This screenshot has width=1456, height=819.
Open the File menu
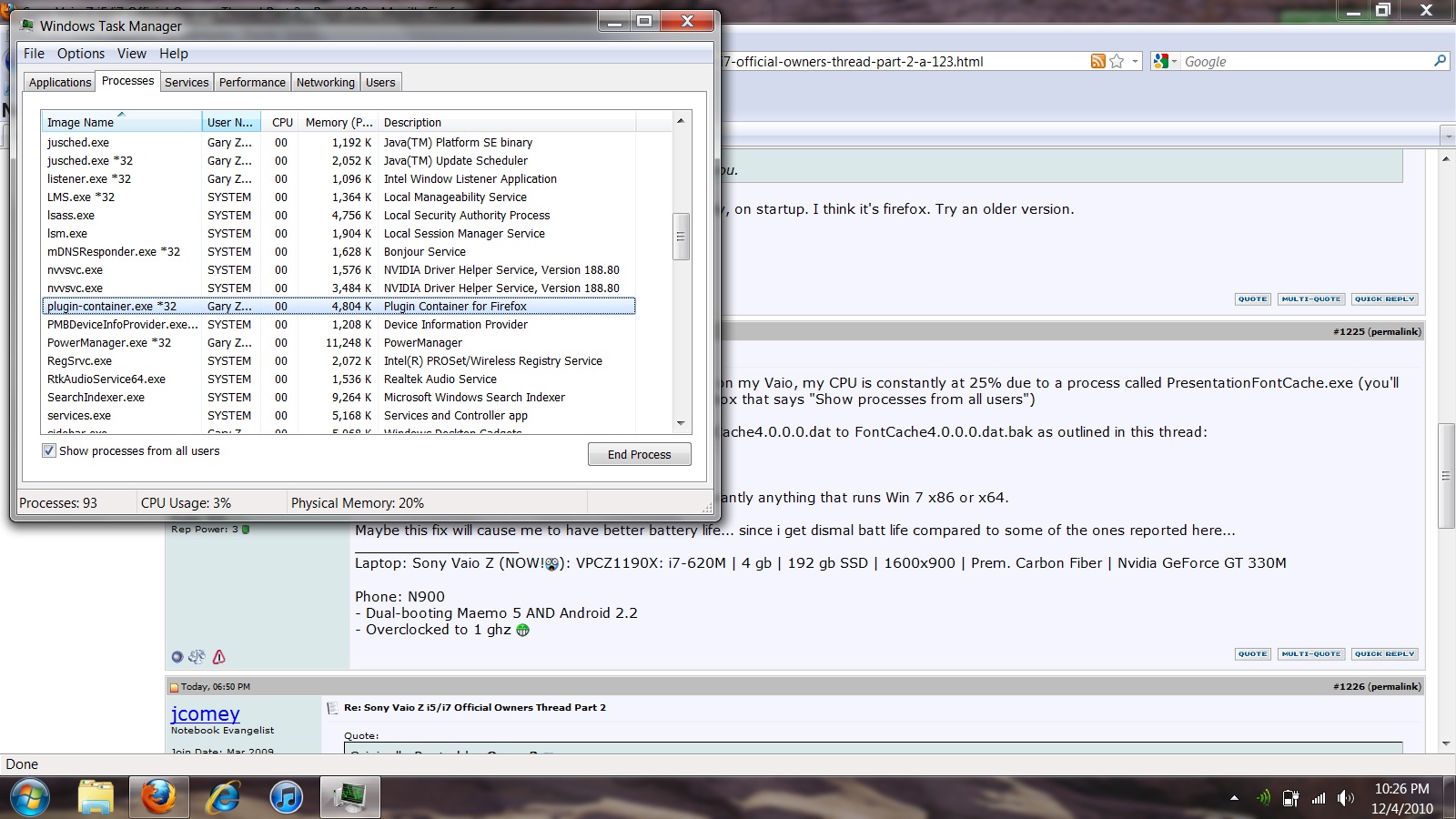coord(34,54)
